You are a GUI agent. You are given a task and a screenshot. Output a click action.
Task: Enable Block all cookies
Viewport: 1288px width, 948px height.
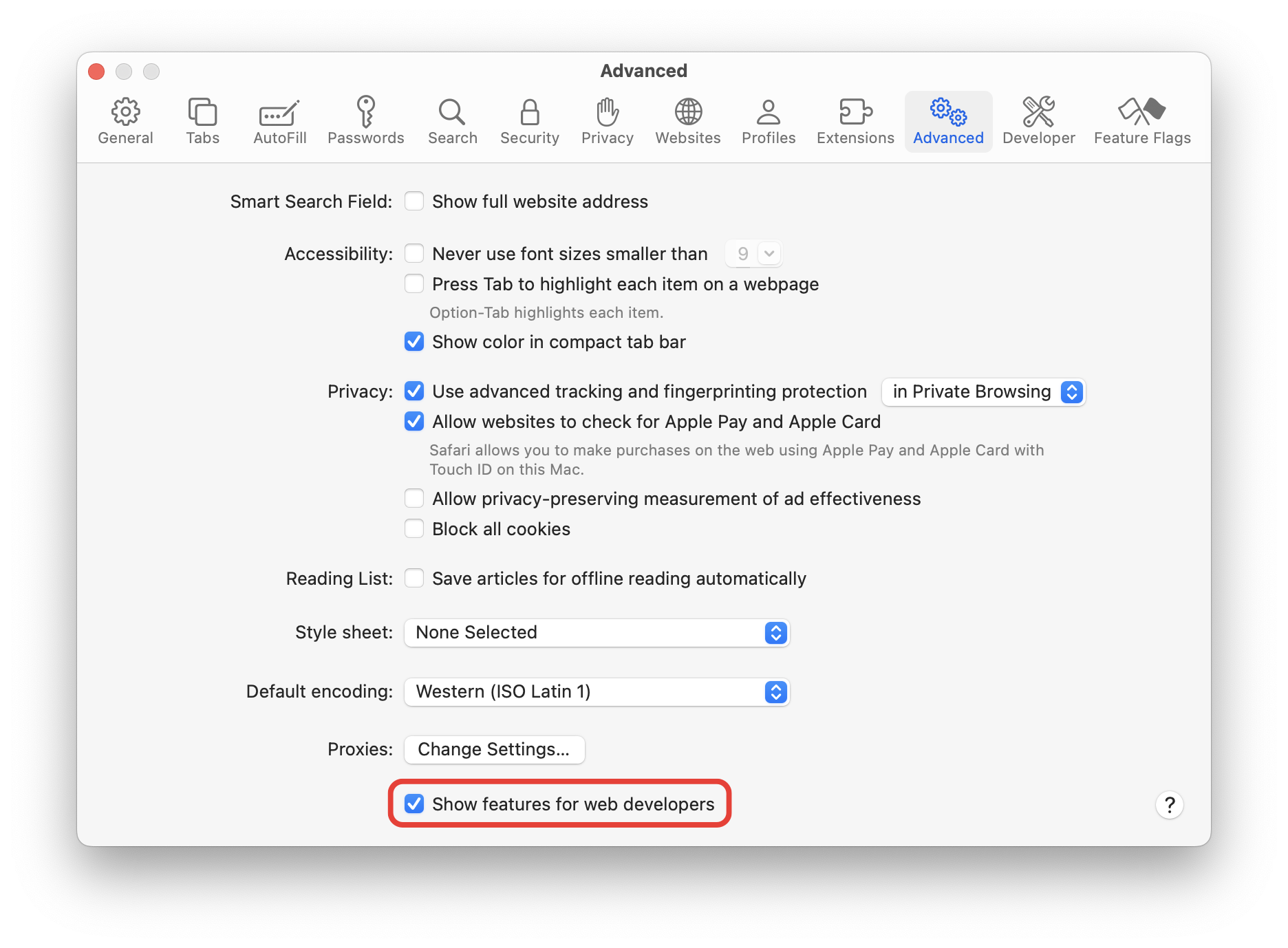pyautogui.click(x=414, y=528)
